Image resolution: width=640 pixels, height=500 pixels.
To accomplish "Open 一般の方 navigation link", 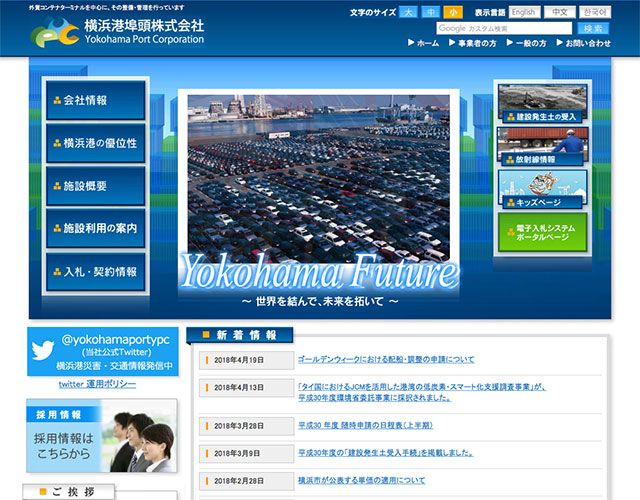I will [527, 43].
